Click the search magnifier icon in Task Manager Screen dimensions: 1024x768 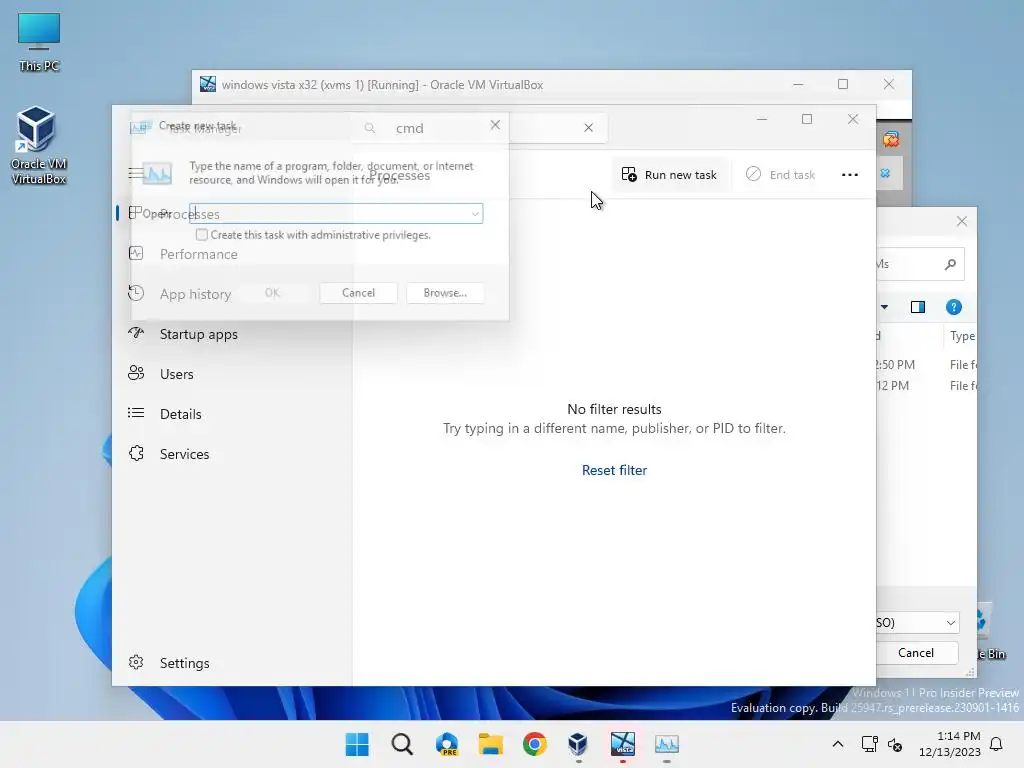pyautogui.click(x=370, y=128)
